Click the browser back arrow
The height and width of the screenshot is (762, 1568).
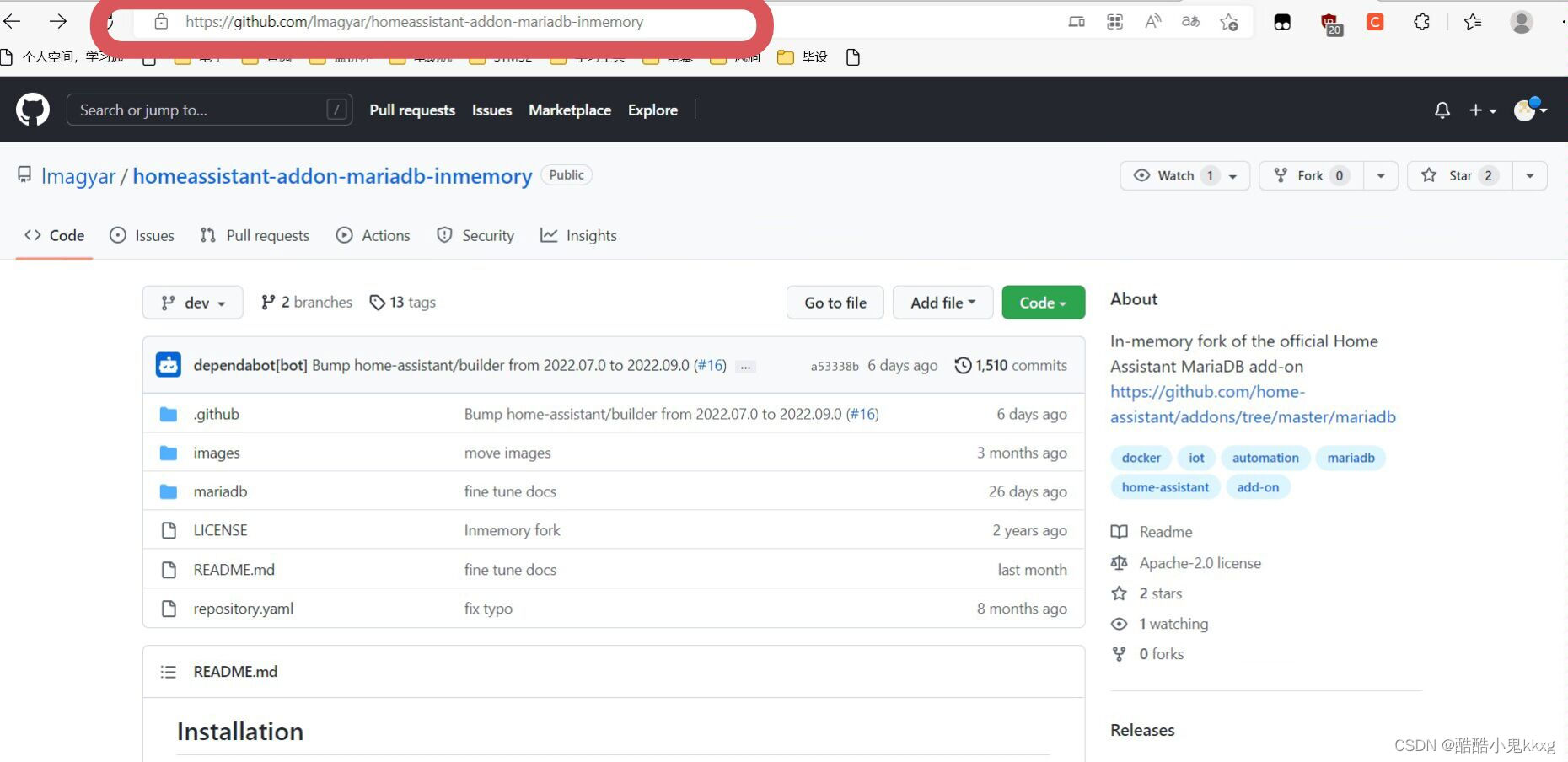pos(12,21)
